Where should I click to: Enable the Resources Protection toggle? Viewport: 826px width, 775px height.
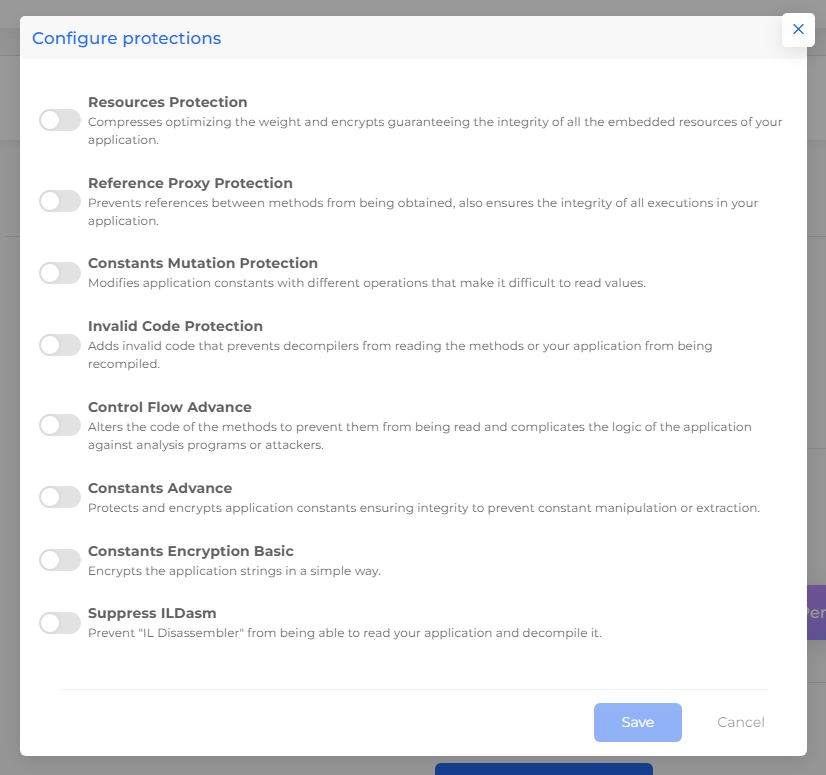[59, 119]
